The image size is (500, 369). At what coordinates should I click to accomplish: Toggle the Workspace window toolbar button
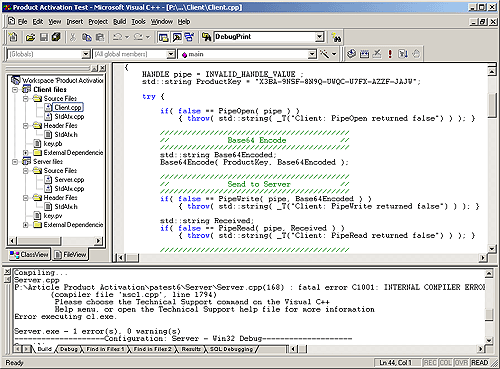click(163, 37)
